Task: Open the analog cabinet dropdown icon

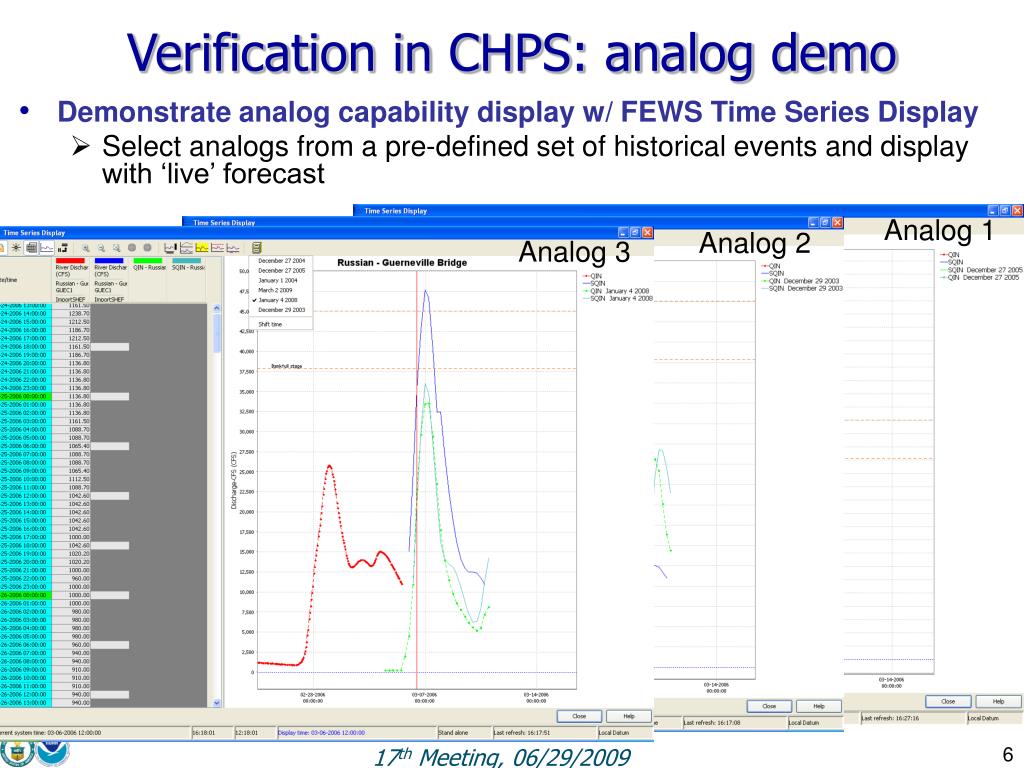Action: pos(257,248)
